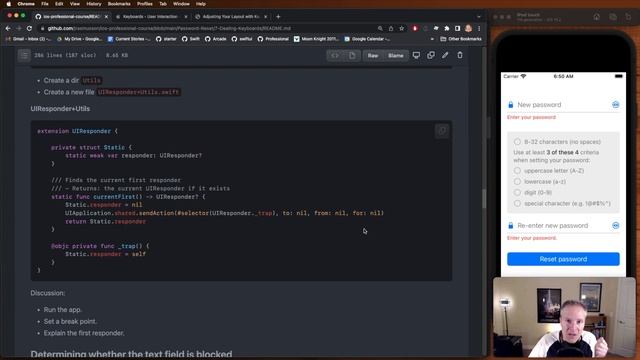Rotate the Simulator device
This screenshot has width=640, height=360.
pos(628,17)
